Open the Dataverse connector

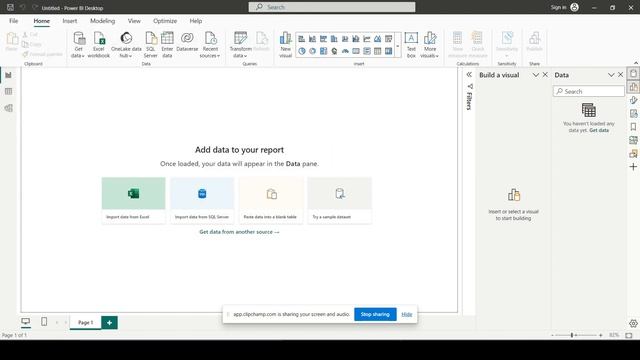point(187,42)
